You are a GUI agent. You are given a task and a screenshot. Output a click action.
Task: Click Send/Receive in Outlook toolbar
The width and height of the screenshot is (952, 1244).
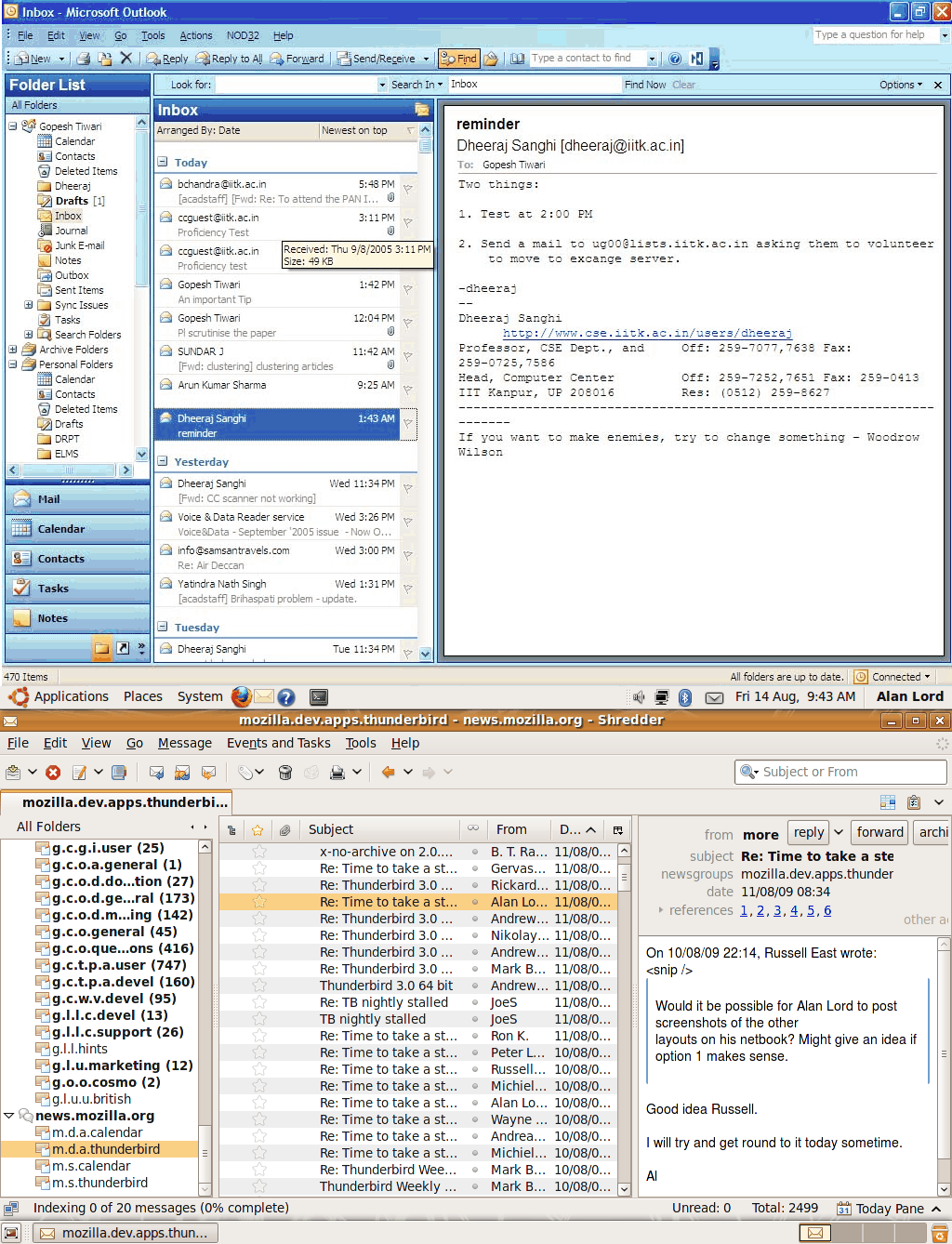coord(377,59)
